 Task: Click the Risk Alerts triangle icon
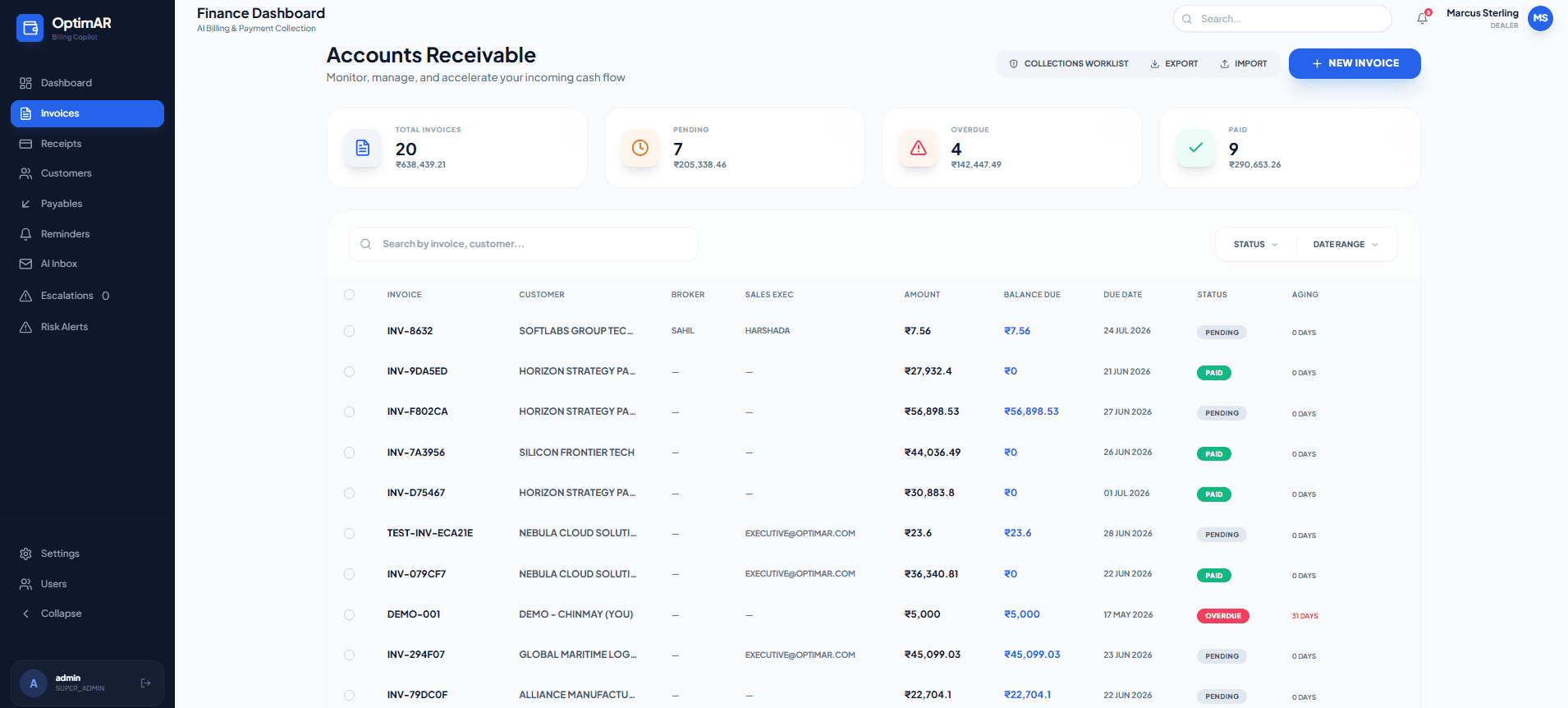tap(25, 327)
